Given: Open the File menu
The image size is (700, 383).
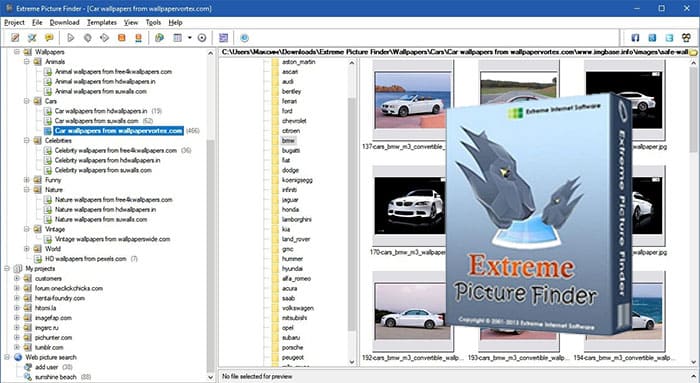Looking at the screenshot, I should [37, 22].
